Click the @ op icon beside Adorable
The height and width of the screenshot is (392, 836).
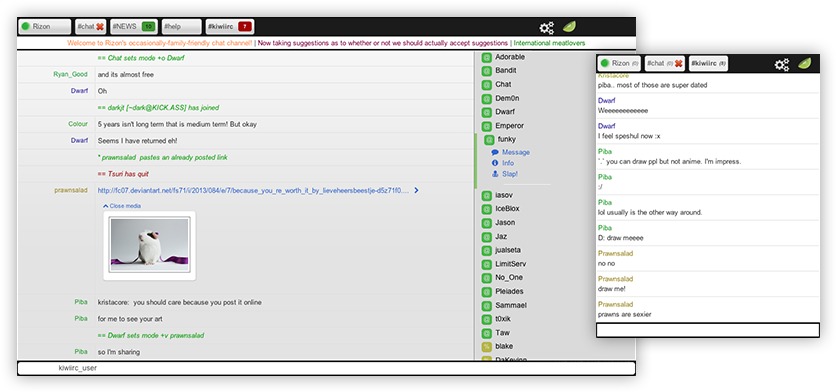point(486,57)
